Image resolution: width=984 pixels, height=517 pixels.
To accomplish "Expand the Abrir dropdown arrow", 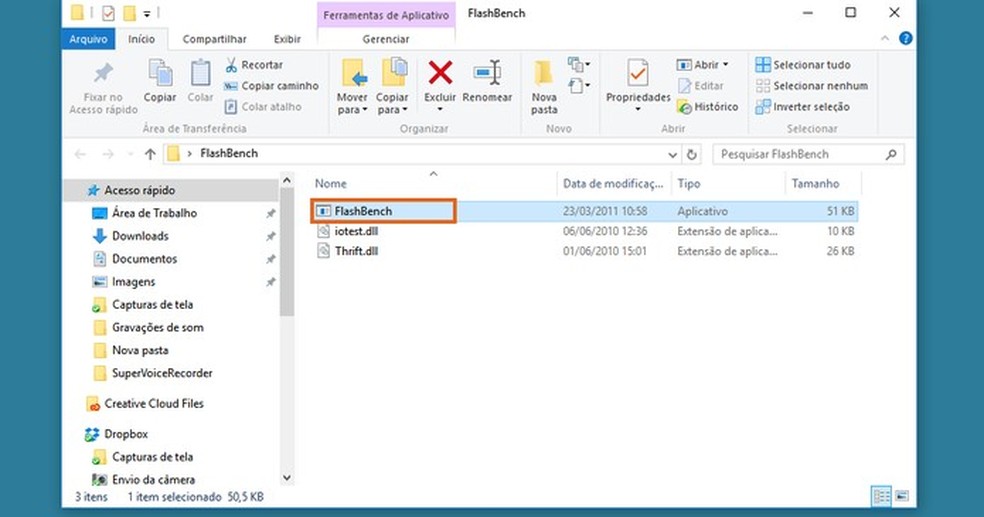I will 726,65.
